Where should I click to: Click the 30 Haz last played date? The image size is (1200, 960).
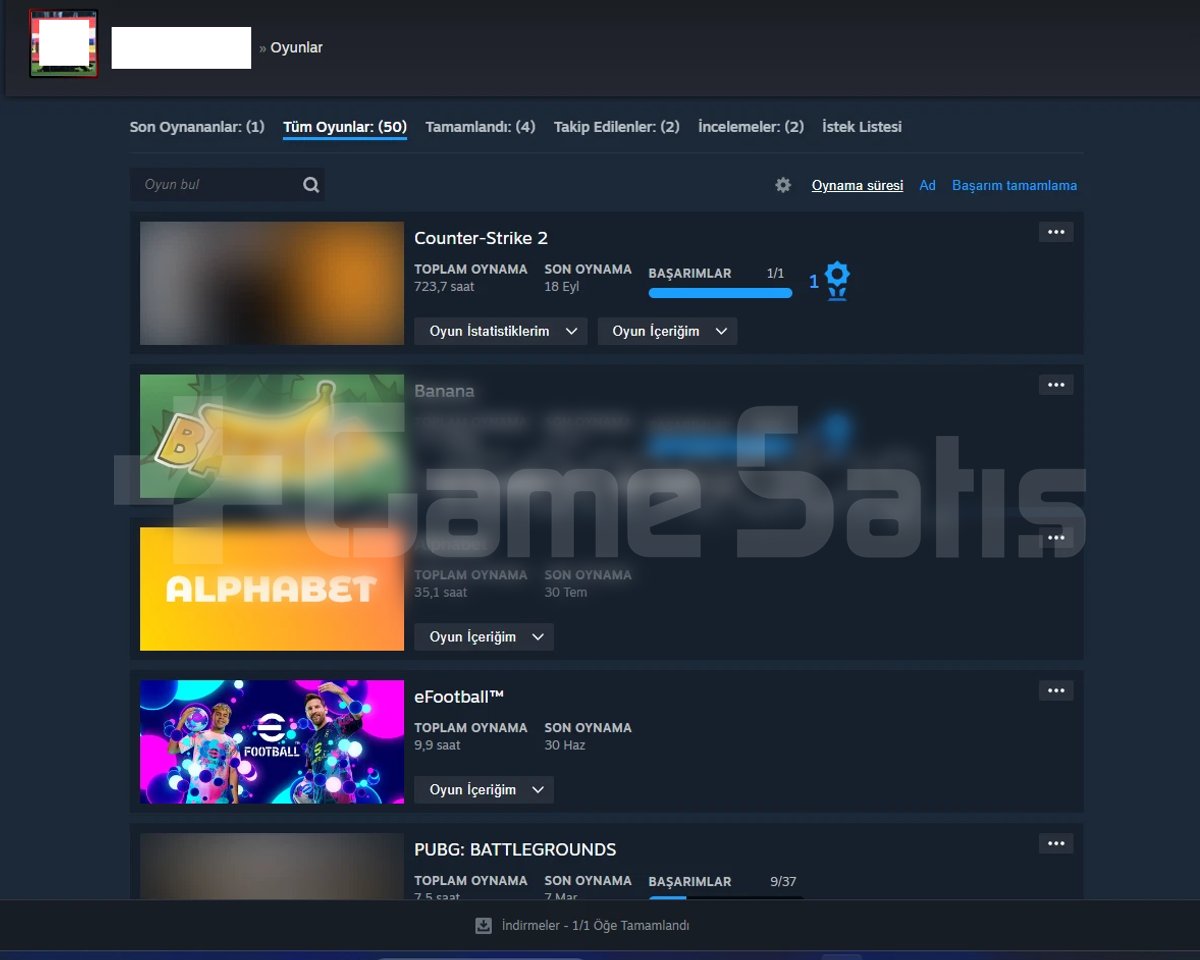point(565,745)
